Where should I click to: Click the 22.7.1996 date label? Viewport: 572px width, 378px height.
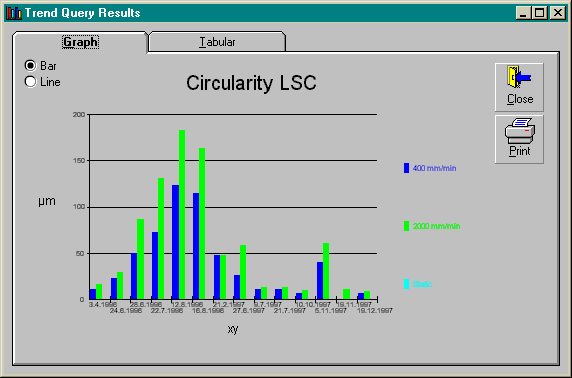(167, 310)
